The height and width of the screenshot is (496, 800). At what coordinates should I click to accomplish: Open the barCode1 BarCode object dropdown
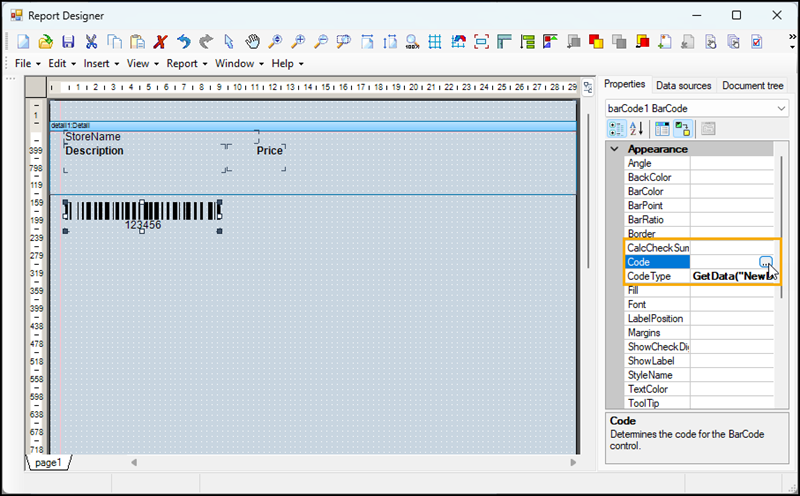click(x=781, y=108)
